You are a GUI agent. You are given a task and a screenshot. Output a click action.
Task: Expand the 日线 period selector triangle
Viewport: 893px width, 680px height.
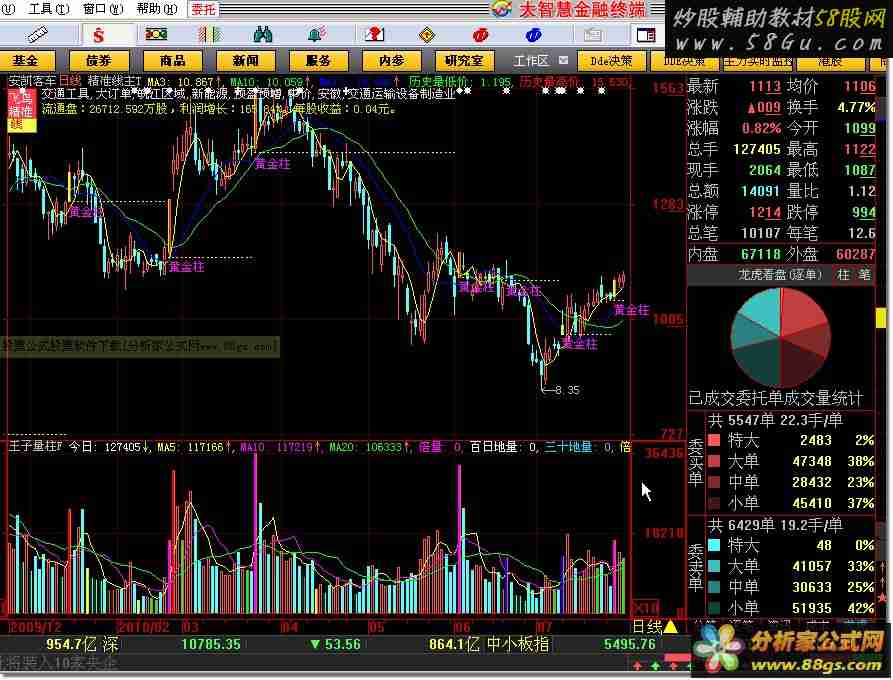coord(671,626)
